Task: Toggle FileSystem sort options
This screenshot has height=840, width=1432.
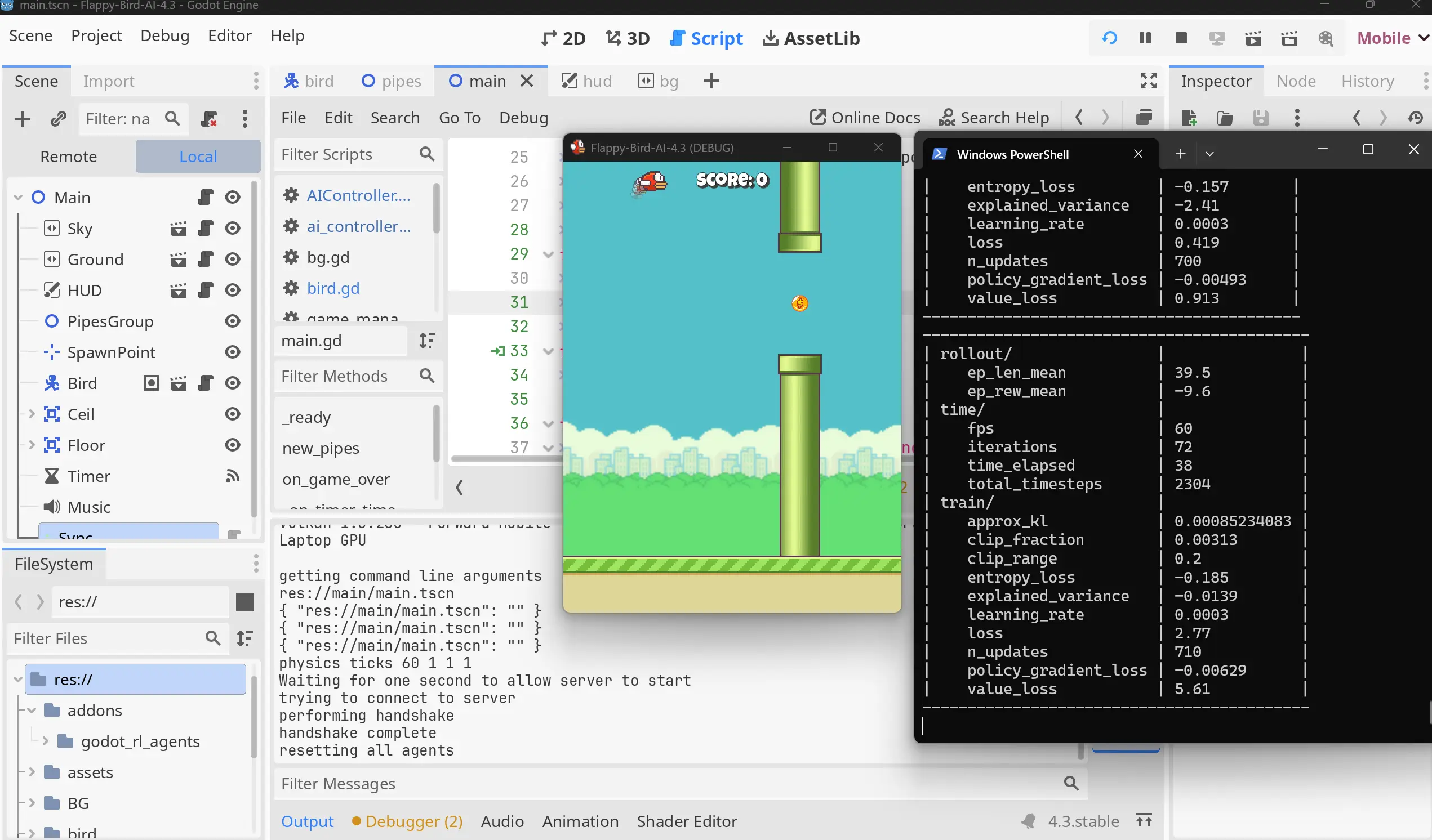Action: pos(245,638)
